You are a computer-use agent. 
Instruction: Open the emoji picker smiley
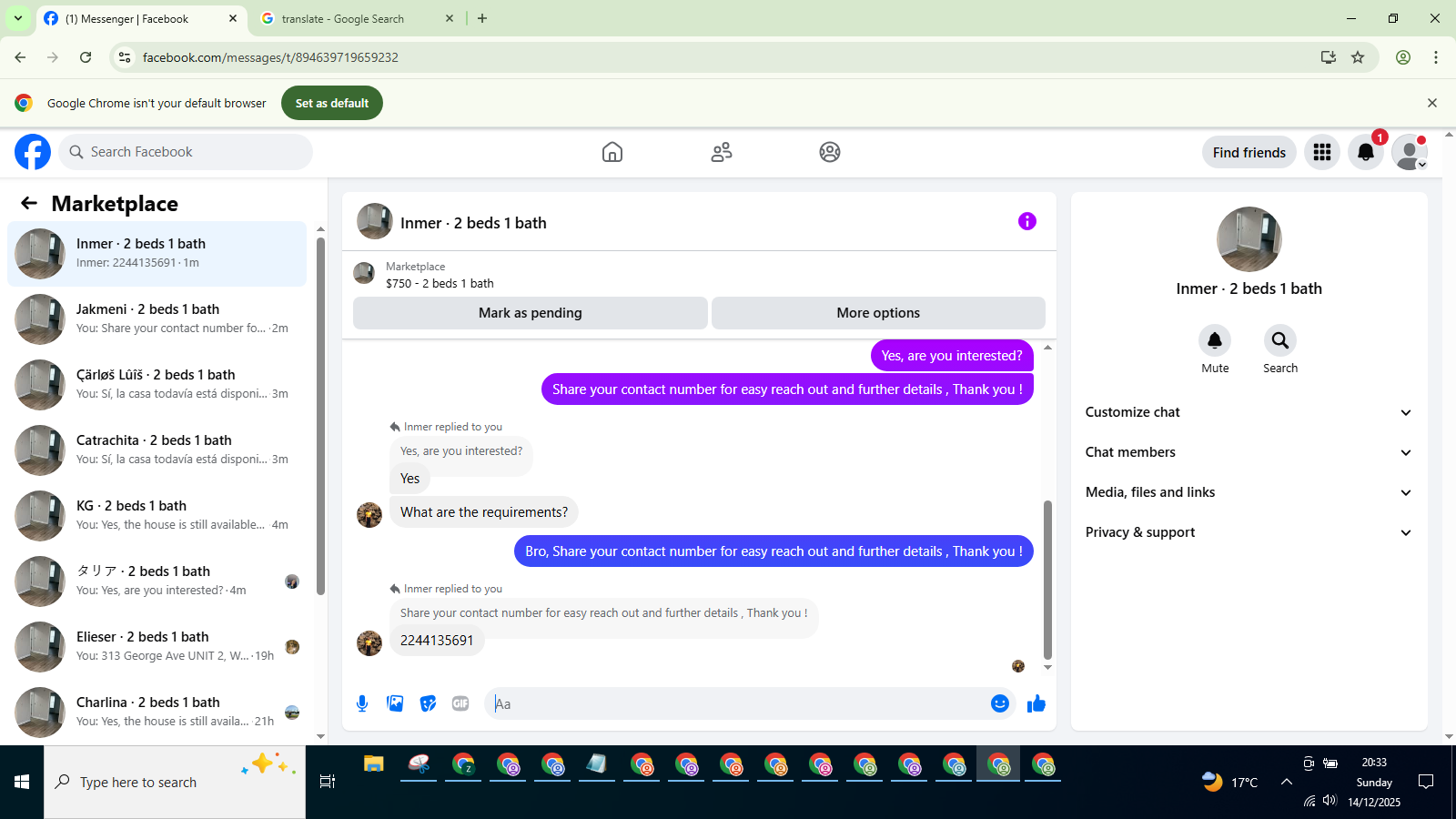coord(1000,703)
